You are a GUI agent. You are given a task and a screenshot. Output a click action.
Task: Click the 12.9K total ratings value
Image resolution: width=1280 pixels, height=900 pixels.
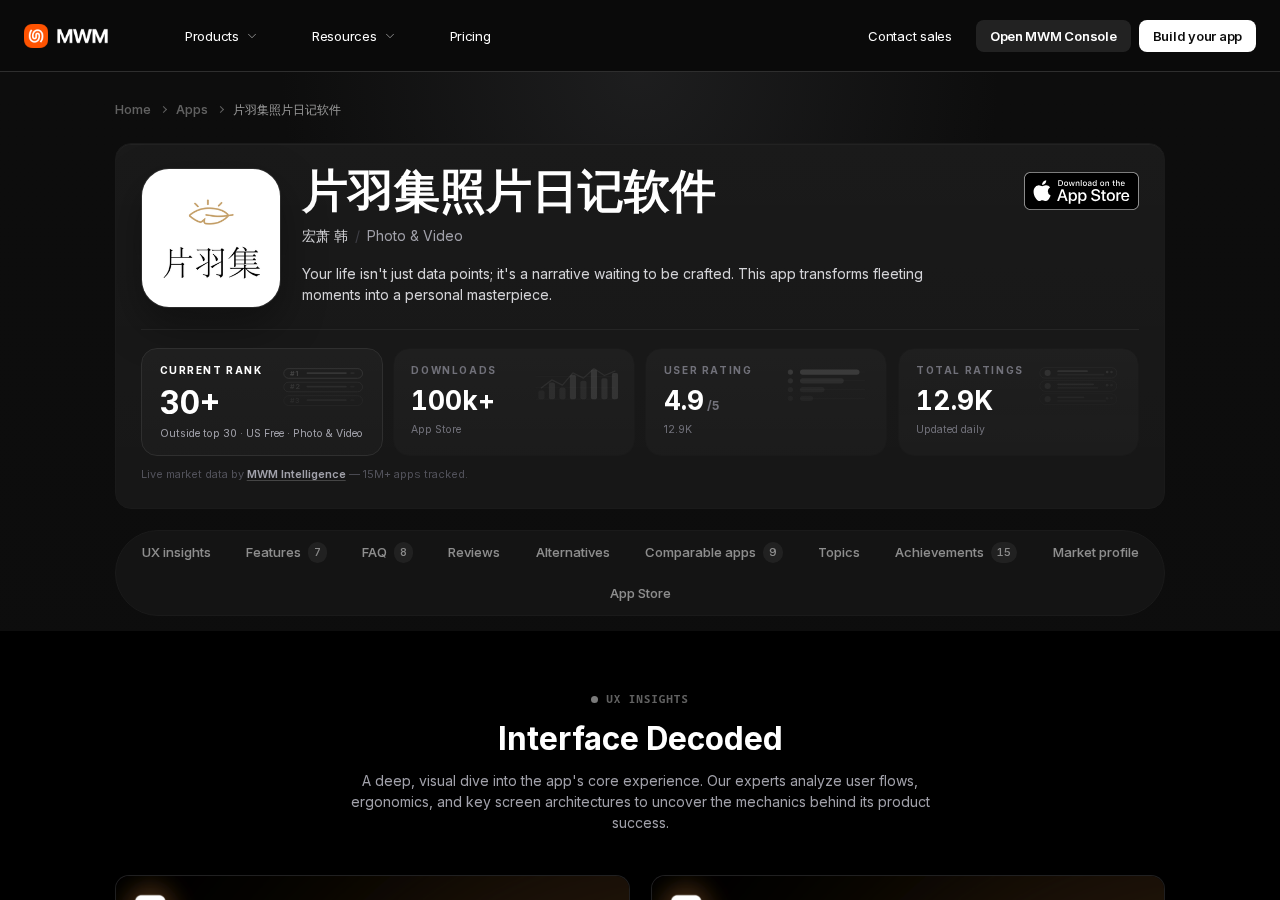point(955,400)
